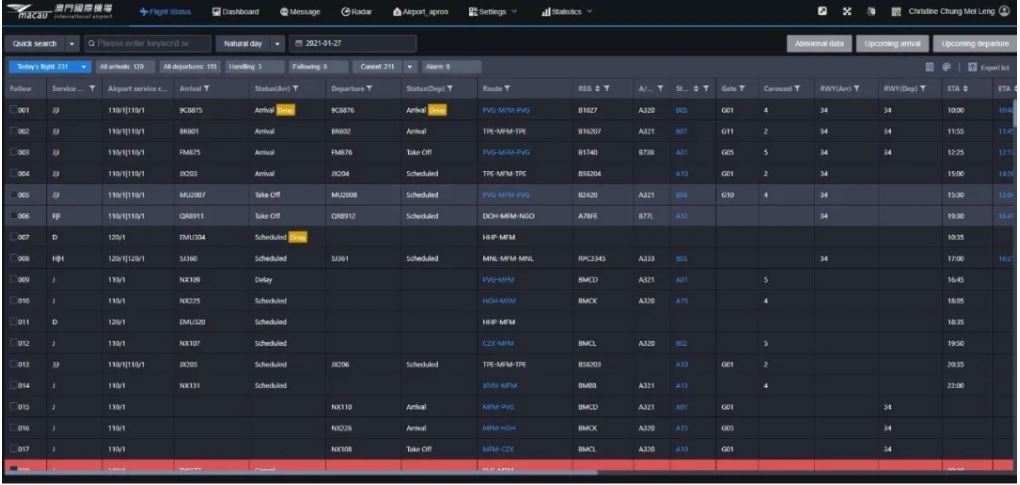Click the horizontal scrollbar at table bottom
Image resolution: width=1020 pixels, height=485 pixels.
pos(300,473)
